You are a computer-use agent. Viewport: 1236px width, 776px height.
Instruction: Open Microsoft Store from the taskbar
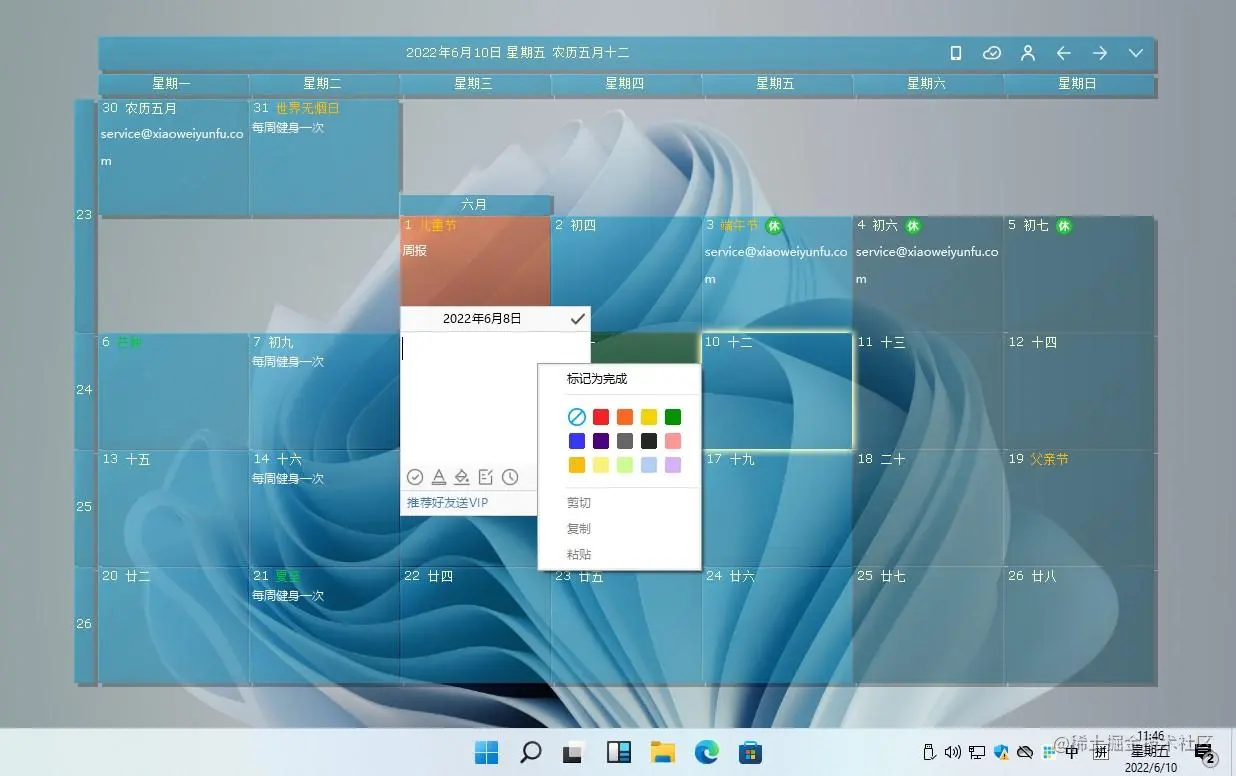(749, 752)
